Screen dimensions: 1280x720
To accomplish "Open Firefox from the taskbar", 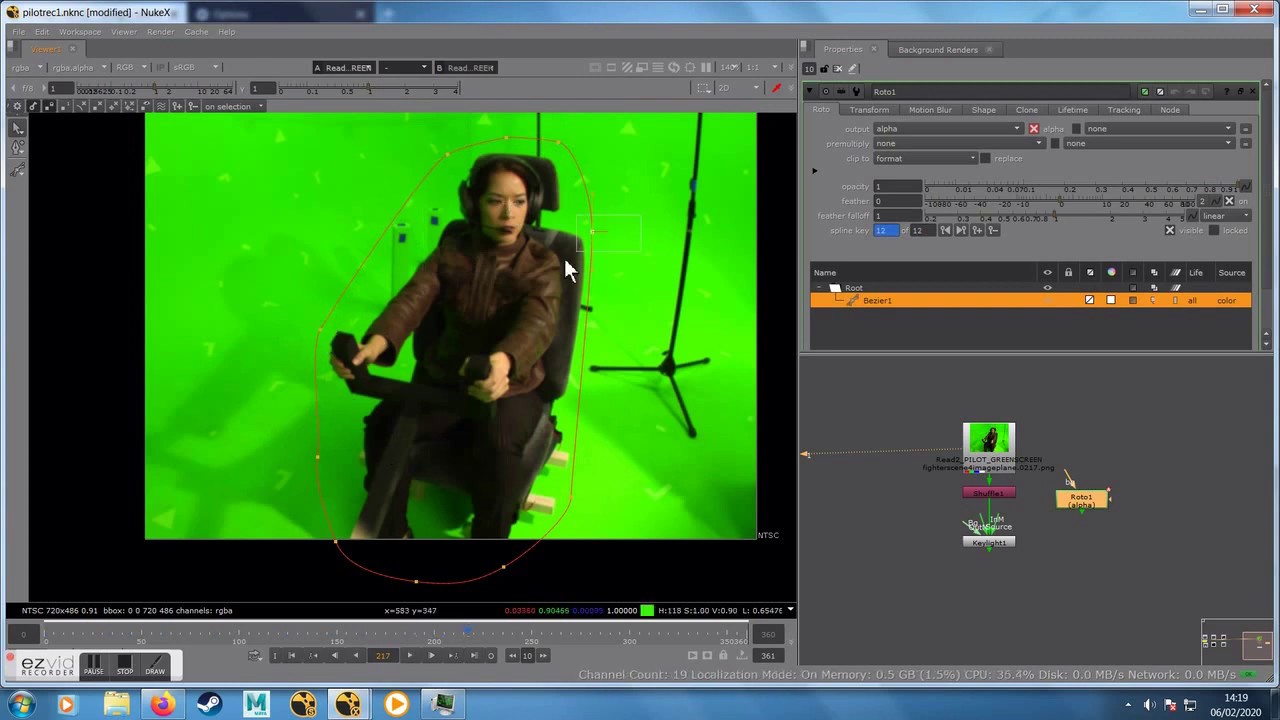I will pyautogui.click(x=162, y=705).
